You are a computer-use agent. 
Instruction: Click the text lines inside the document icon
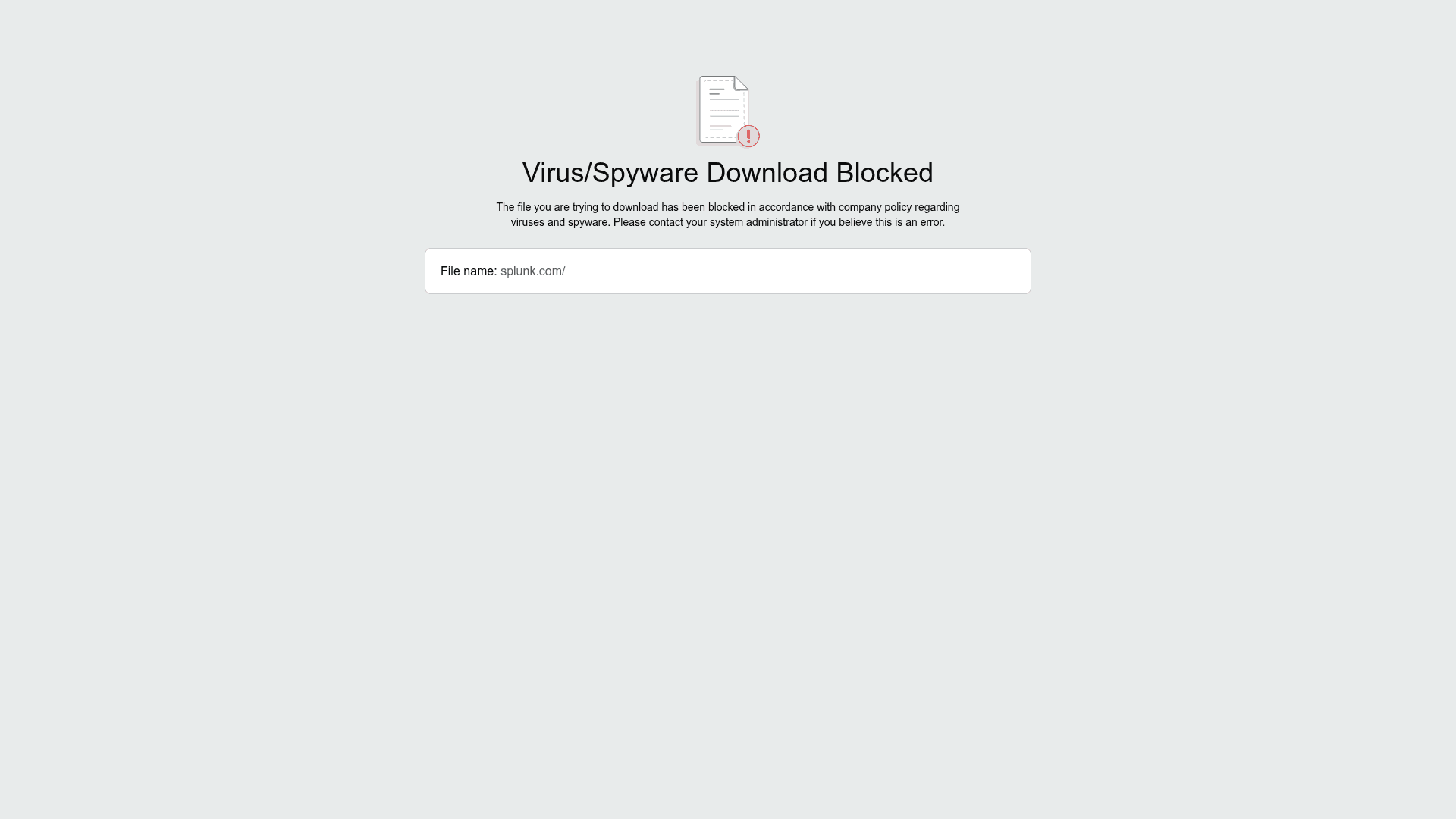click(x=723, y=110)
